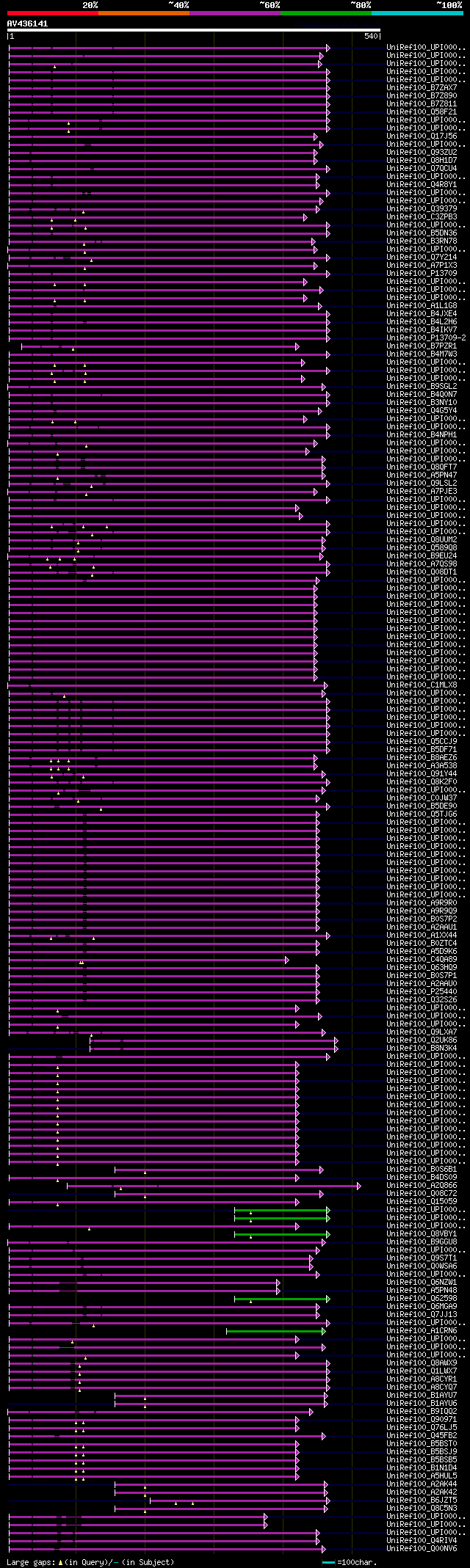
Task: Select the UniRef100_Q4R8Y1 entry
Action: 422,185
